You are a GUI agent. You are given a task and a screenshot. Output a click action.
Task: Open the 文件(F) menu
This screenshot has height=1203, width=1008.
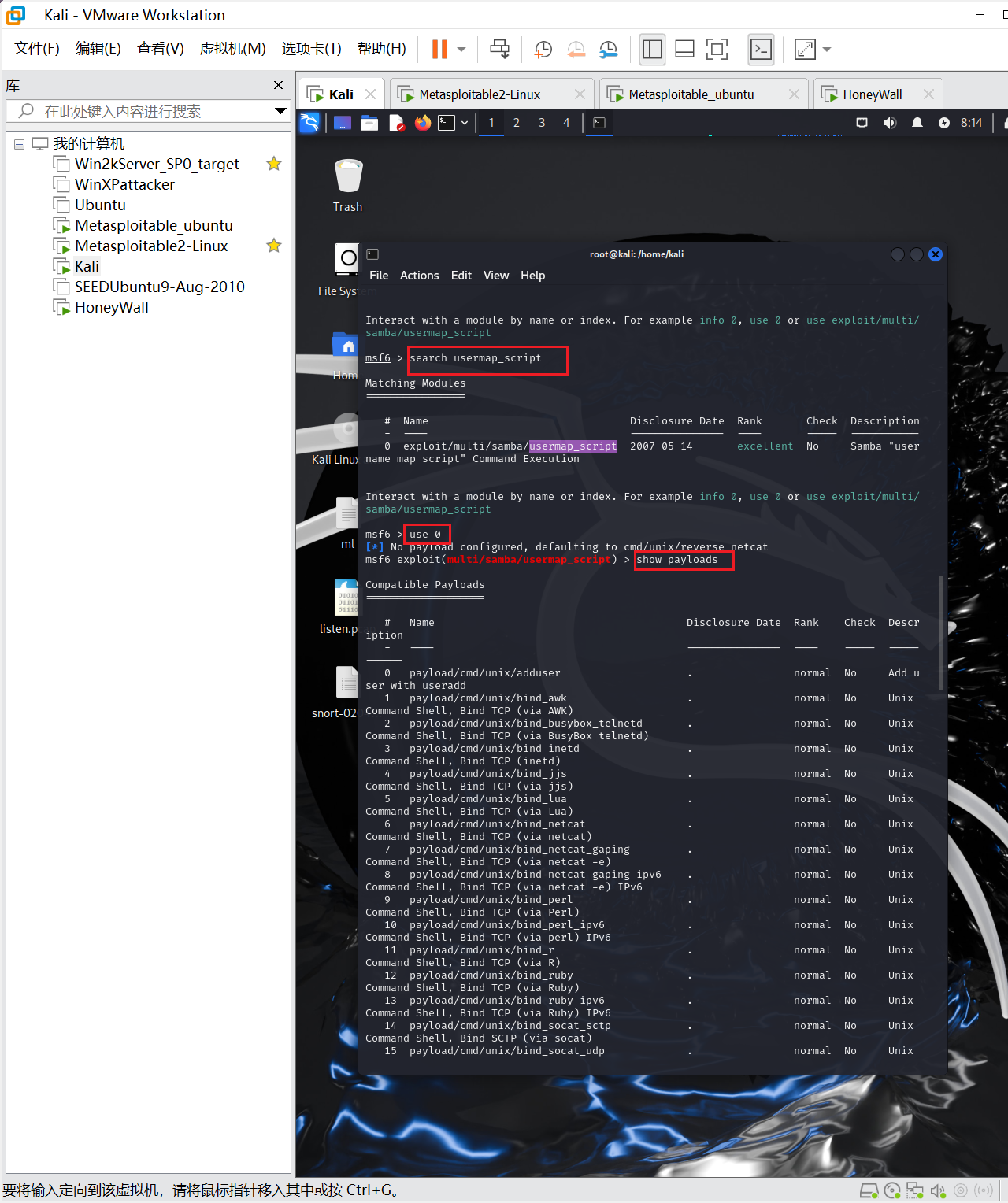coord(37,49)
